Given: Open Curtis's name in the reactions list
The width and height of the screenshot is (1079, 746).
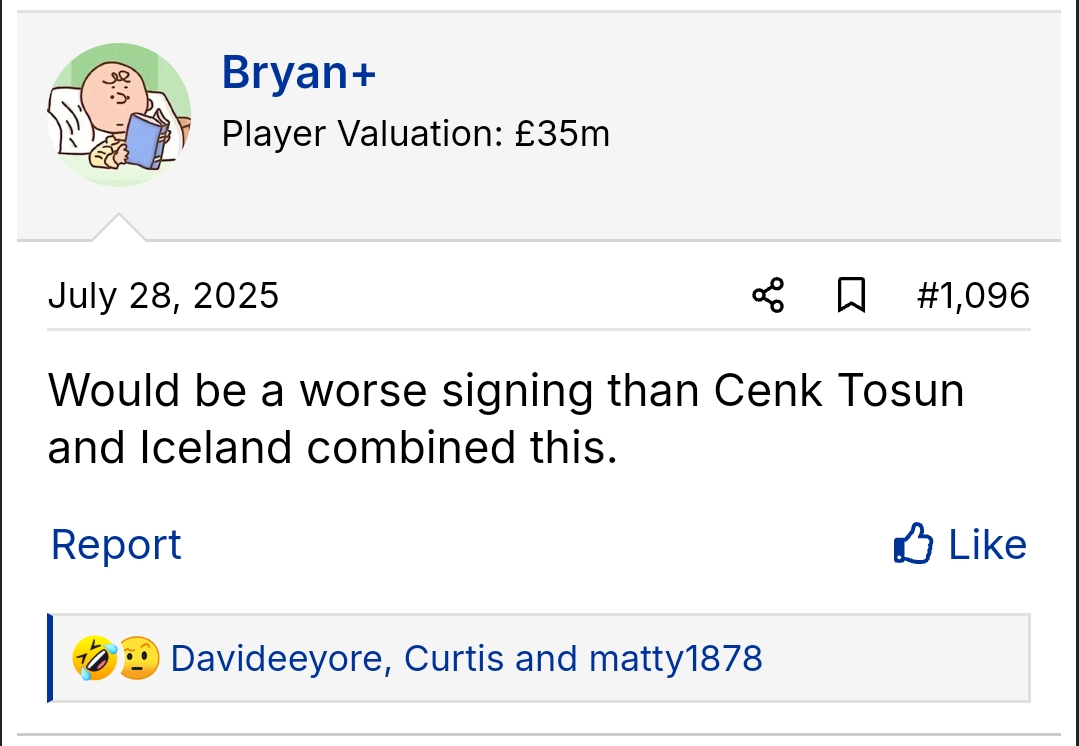Looking at the screenshot, I should click(456, 659).
